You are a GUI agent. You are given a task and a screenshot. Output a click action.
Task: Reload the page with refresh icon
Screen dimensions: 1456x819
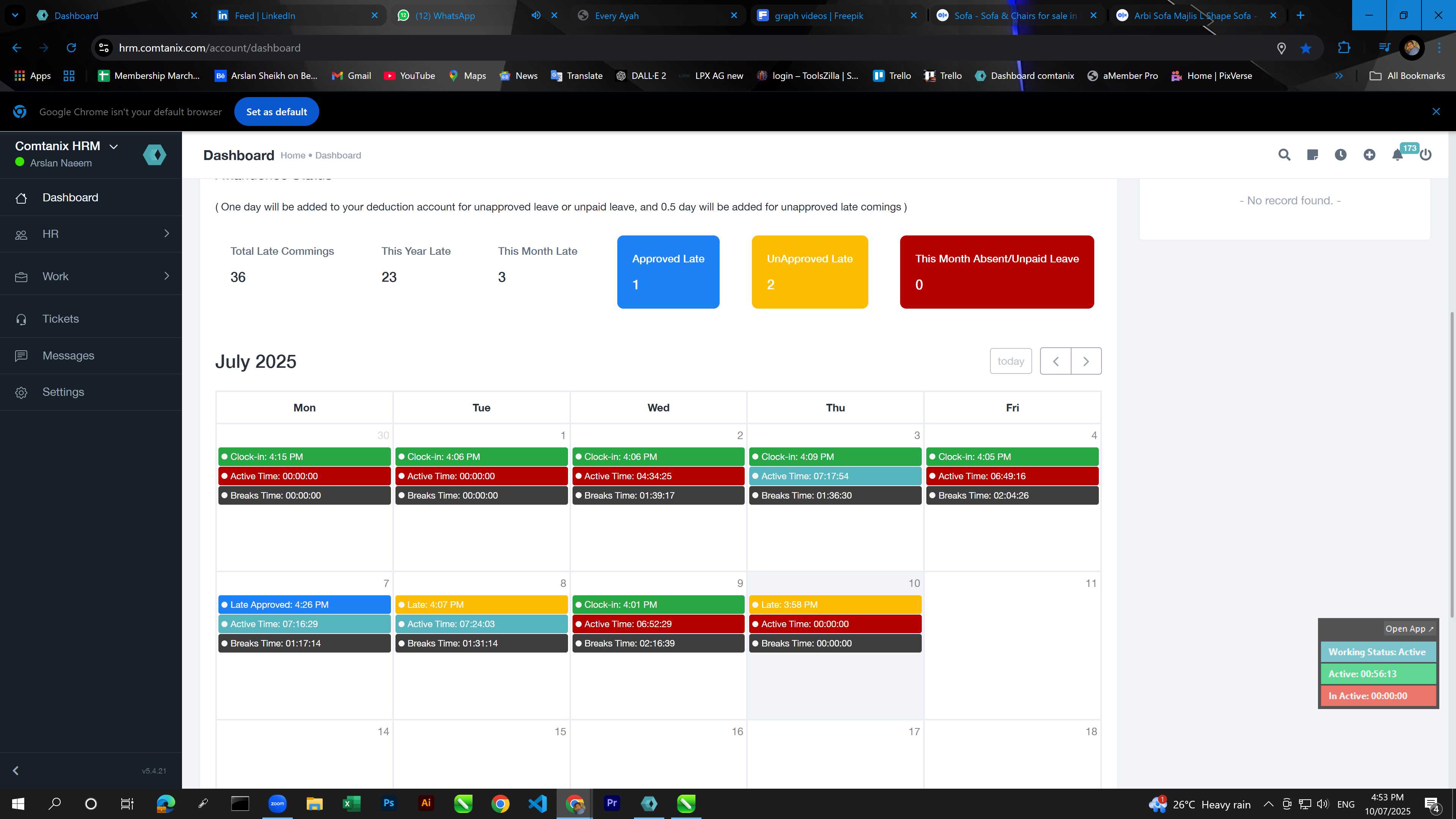coord(71,48)
